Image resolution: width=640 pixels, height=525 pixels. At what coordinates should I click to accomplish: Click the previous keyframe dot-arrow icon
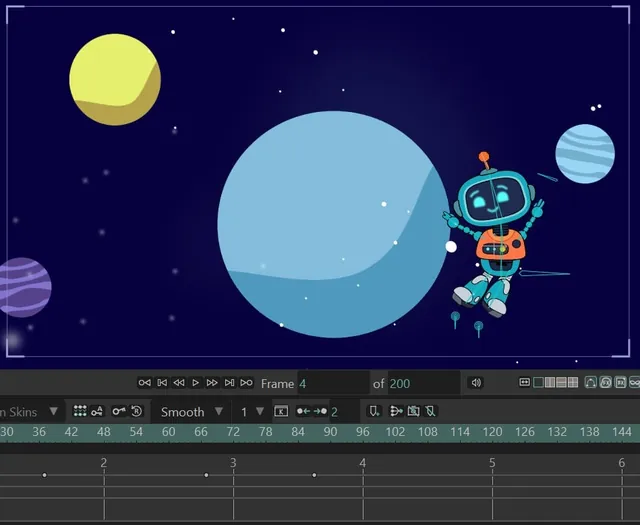(x=303, y=411)
